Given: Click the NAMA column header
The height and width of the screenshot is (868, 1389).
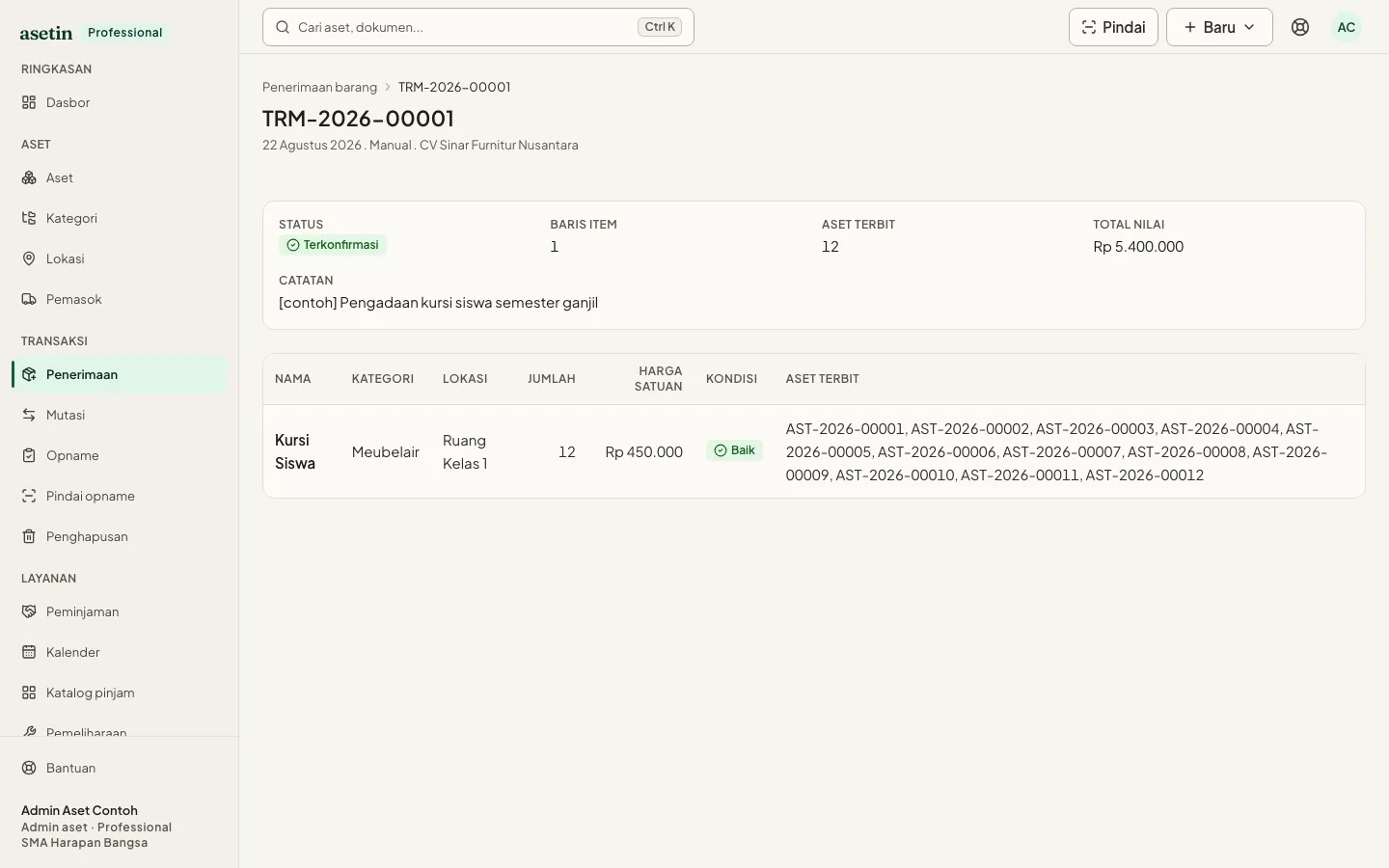Looking at the screenshot, I should 293,379.
